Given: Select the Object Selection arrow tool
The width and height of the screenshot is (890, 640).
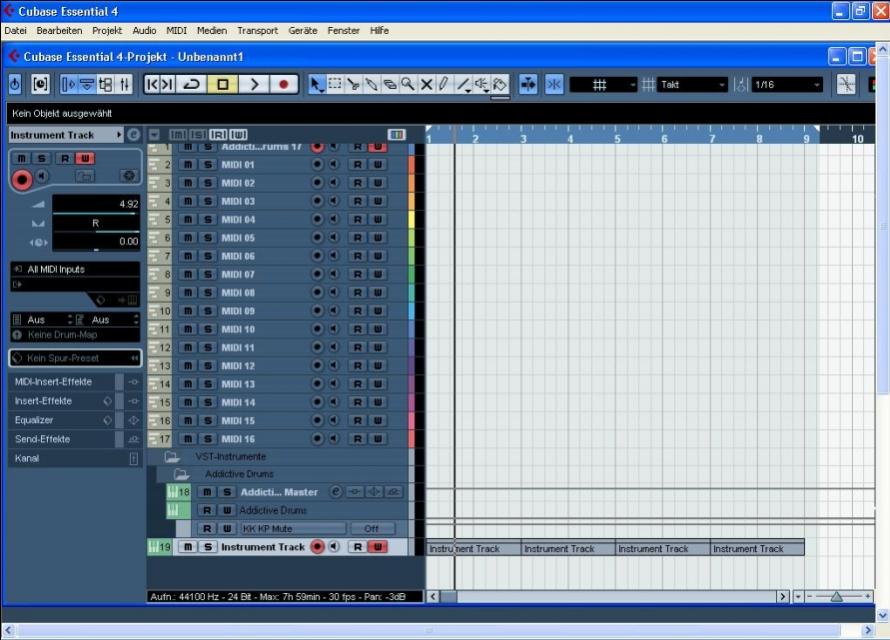Looking at the screenshot, I should tap(316, 85).
